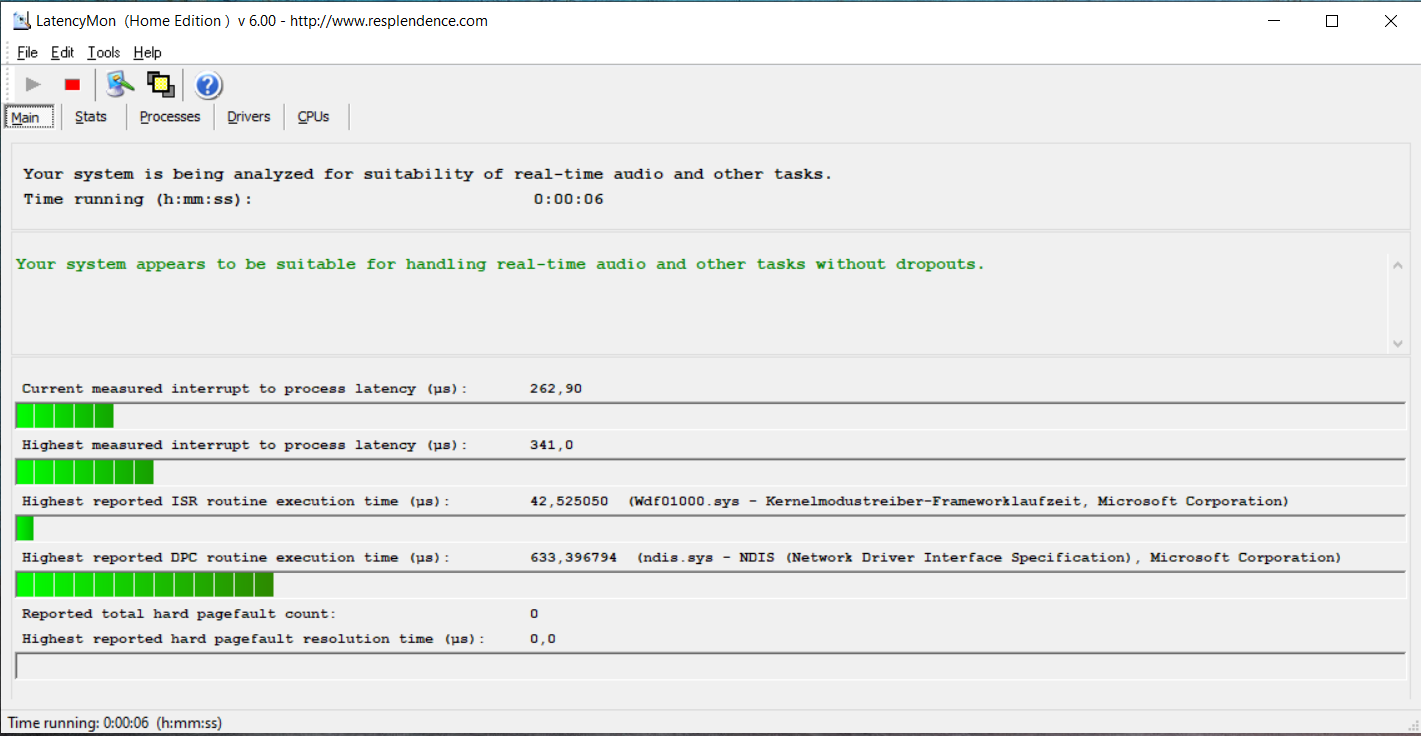The image size is (1421, 736).
Task: Open options via monitor-and-brush toolbar icon
Action: 120,85
